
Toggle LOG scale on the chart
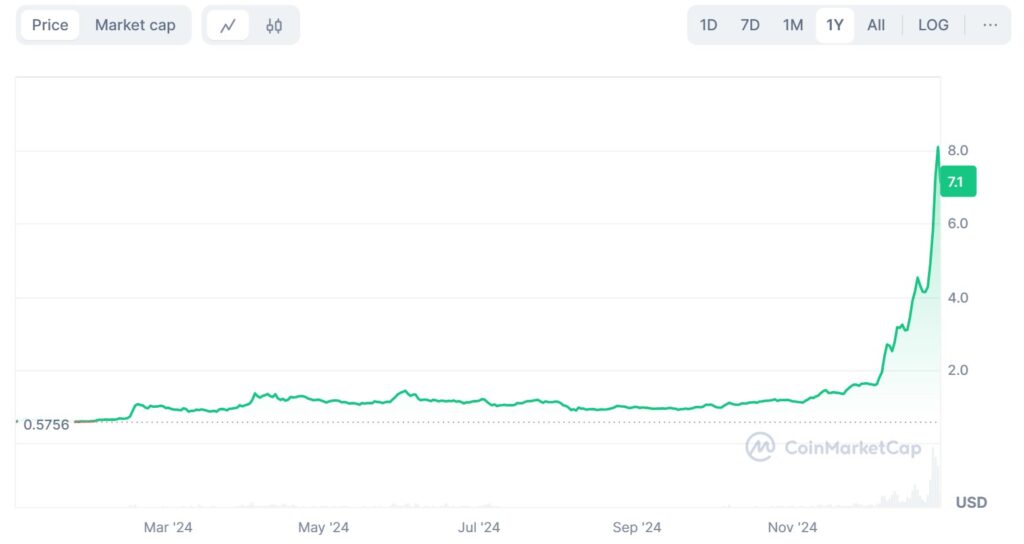933,25
